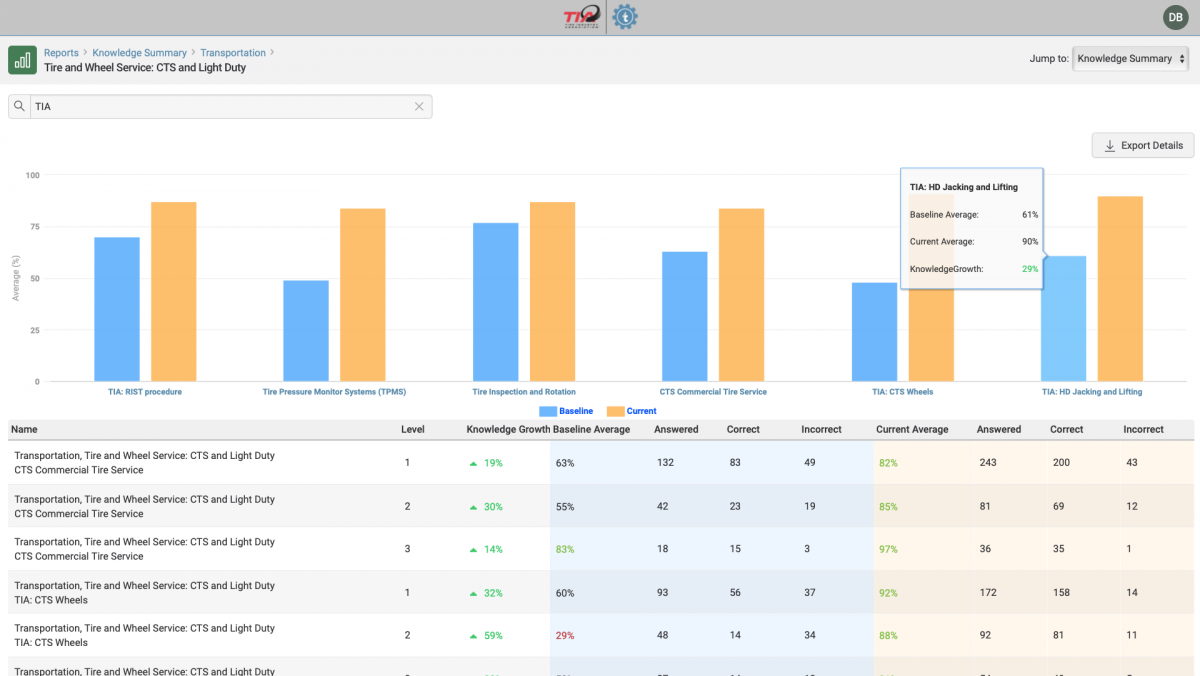The width and height of the screenshot is (1200, 676).
Task: Click the 158 correct cell
Action: pos(1061,593)
